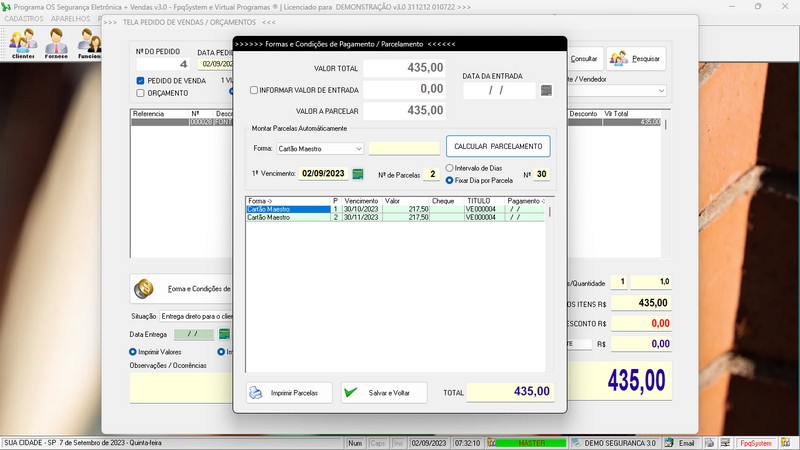Click calendar icon beside Data Entrega field
The width and height of the screenshot is (800, 450).
click(225, 334)
